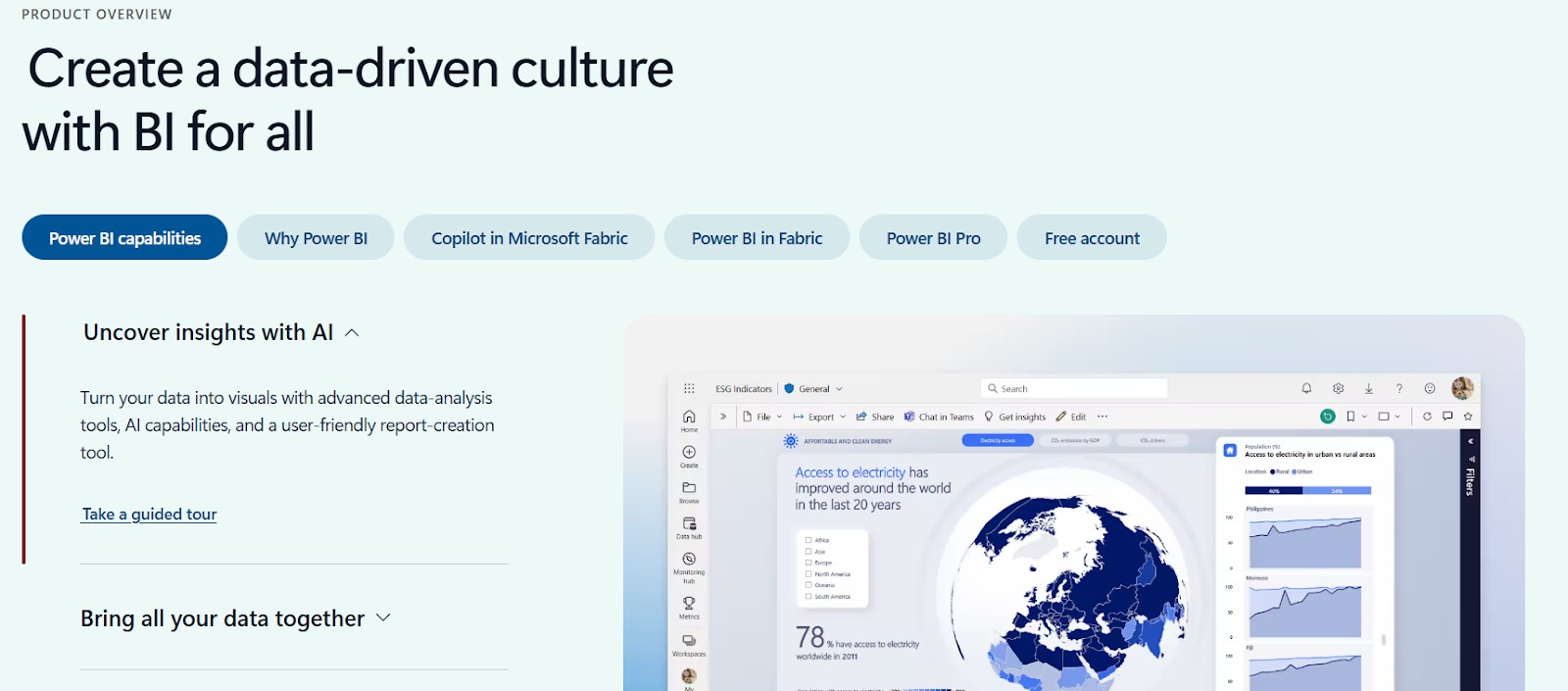
Task: Tick the Oceania checkbox
Action: pos(808,585)
